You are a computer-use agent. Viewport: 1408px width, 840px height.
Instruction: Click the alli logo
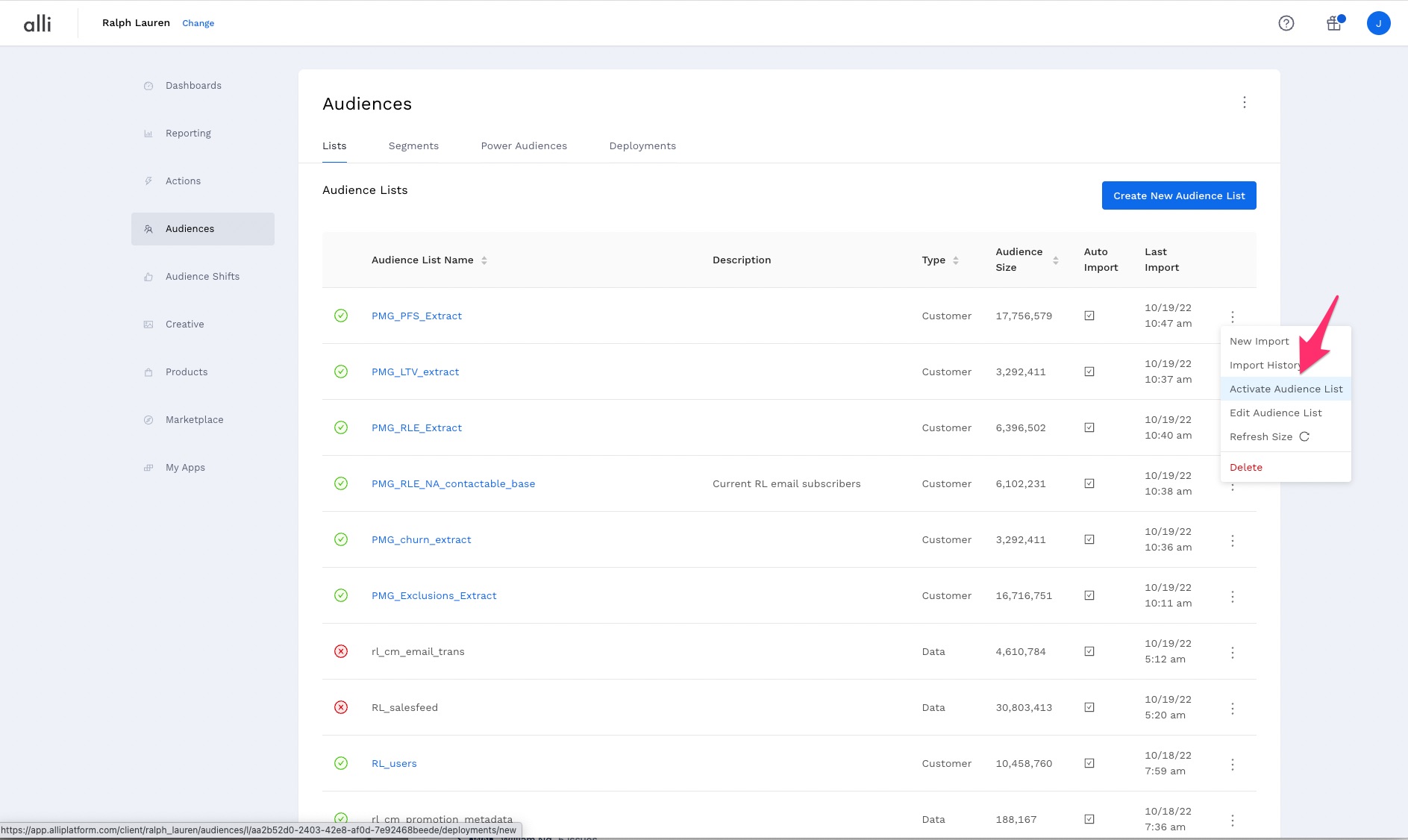coord(37,23)
